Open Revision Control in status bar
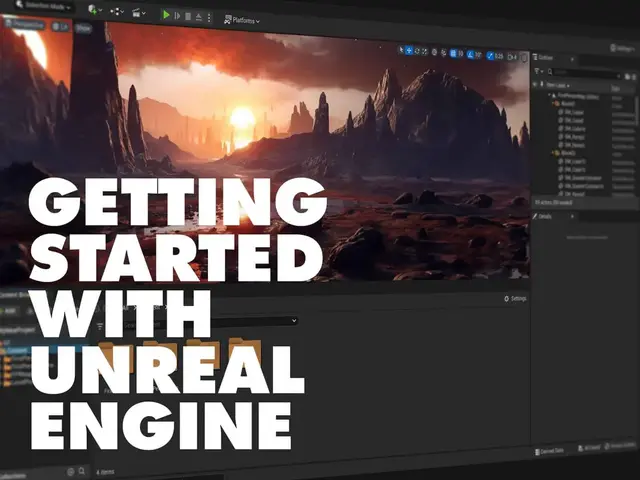 click(x=621, y=446)
